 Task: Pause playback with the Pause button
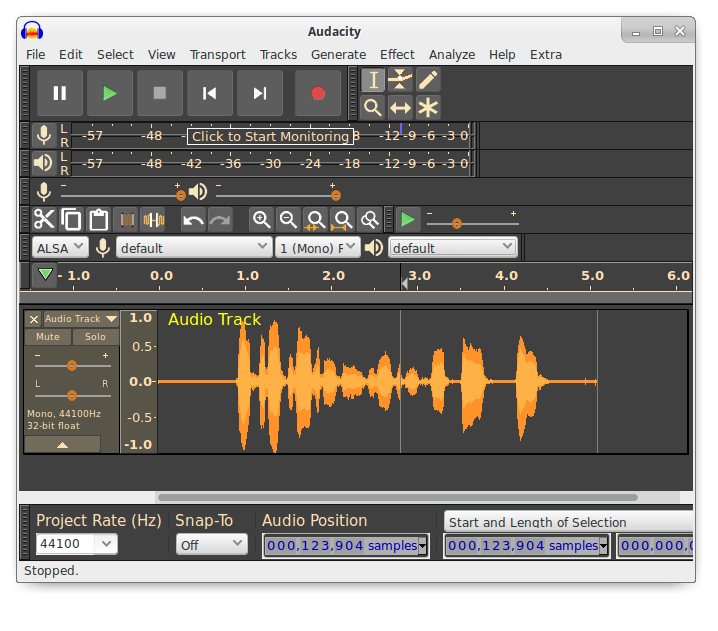[60, 93]
